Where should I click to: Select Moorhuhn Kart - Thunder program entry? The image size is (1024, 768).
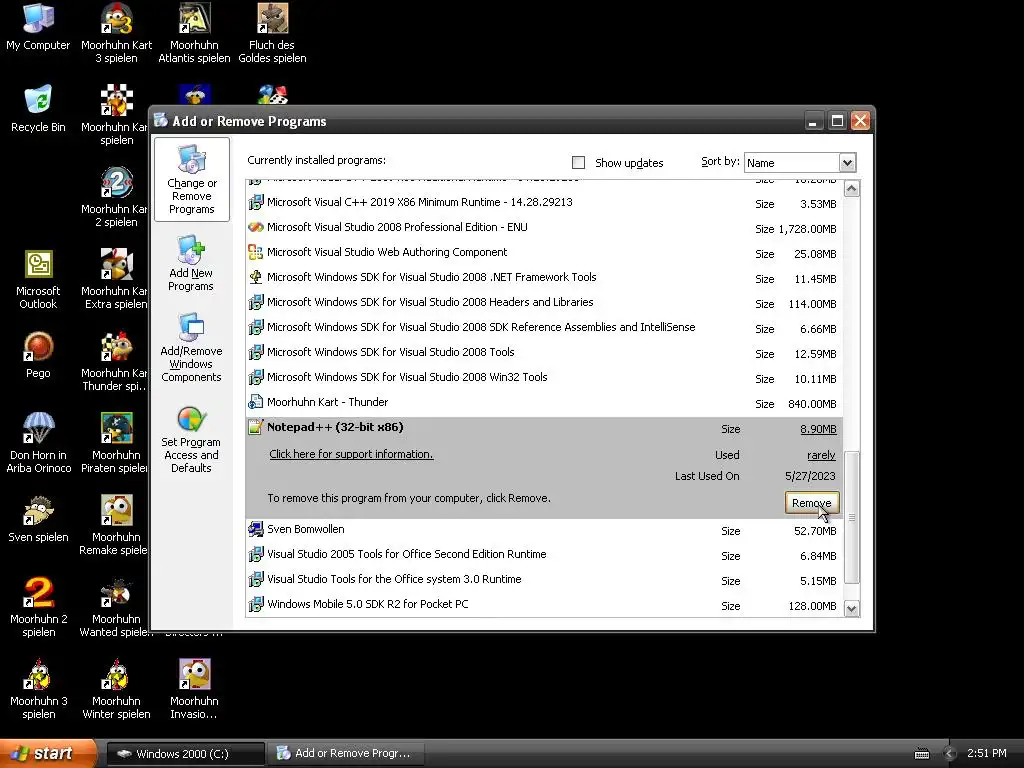545,403
